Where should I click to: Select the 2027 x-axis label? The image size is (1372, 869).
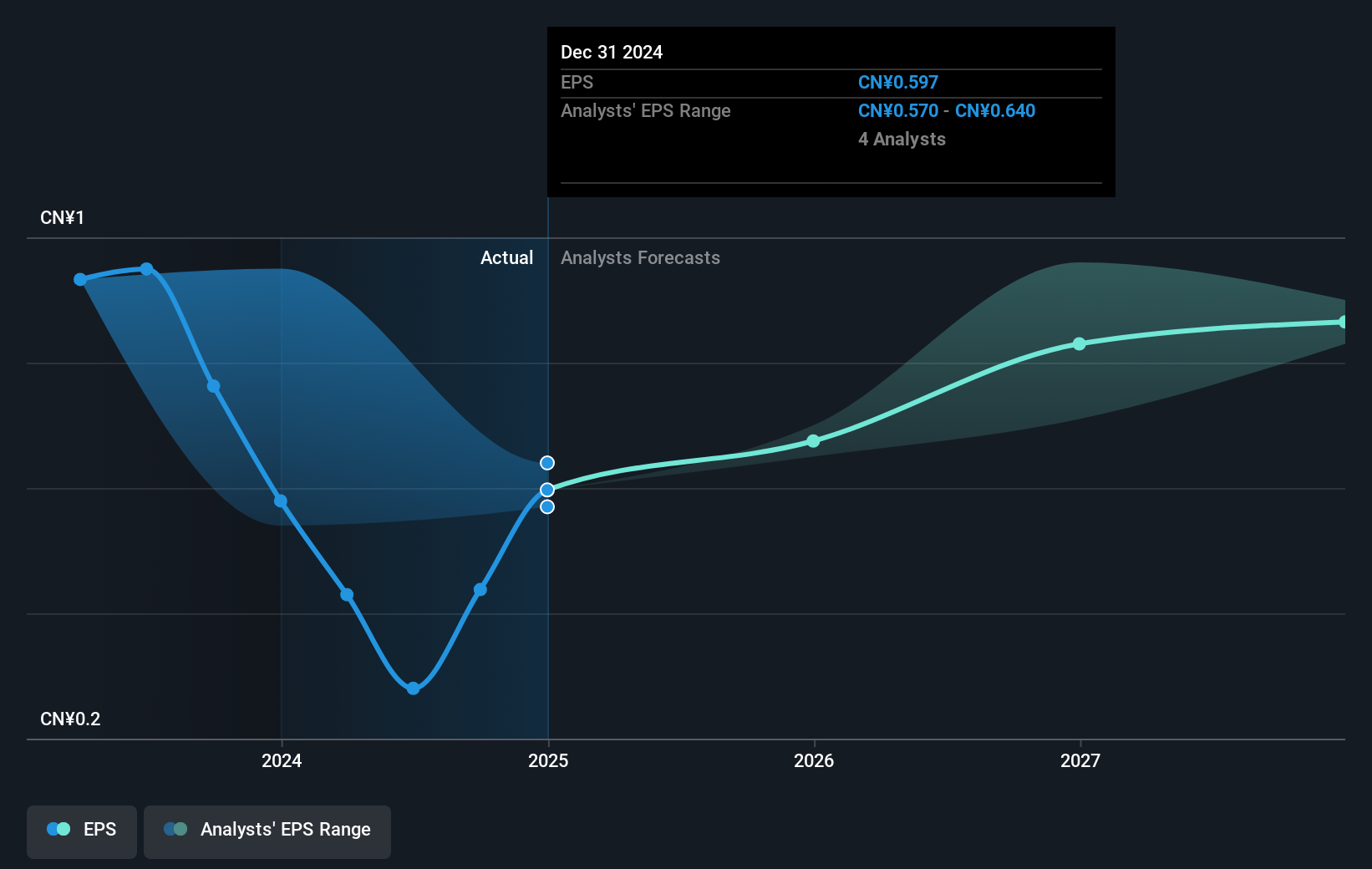coord(1080,760)
